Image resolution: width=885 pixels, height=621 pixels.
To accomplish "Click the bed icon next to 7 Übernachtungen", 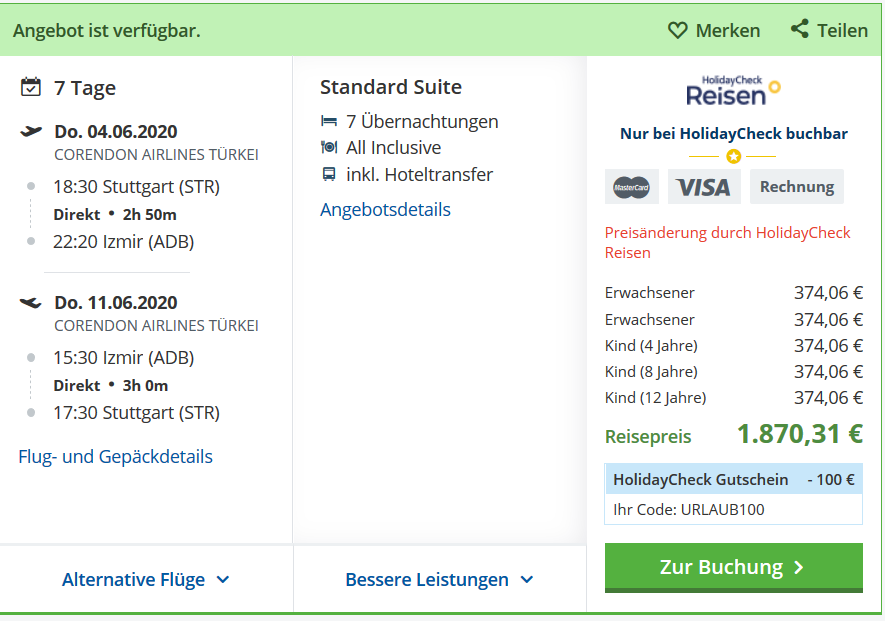I will [328, 121].
